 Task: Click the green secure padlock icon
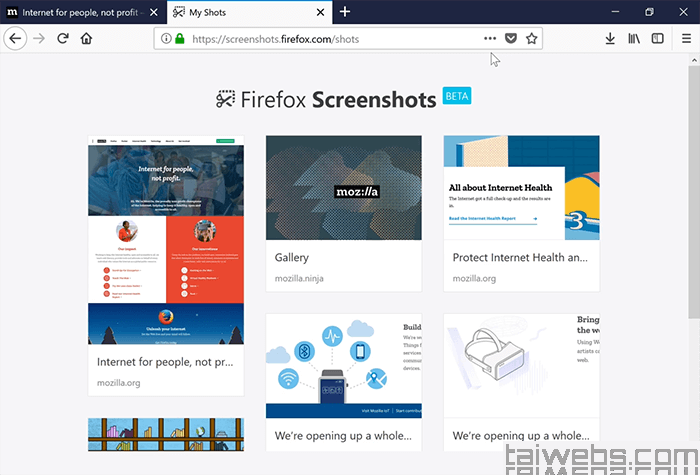click(x=180, y=39)
